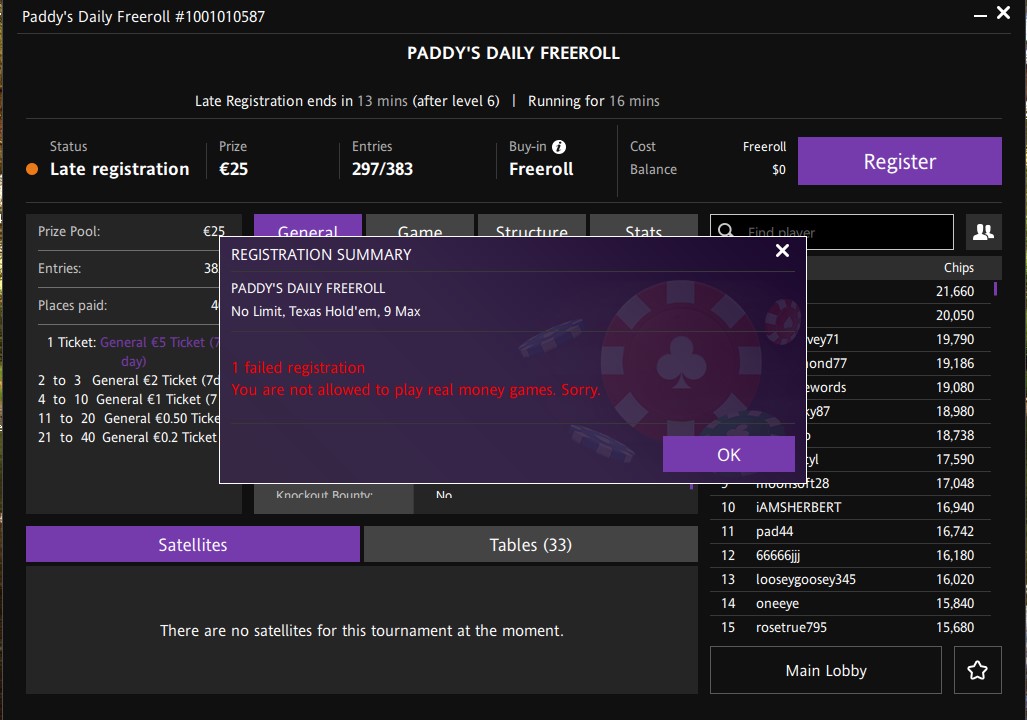Select the Satellites tab
1027x720 pixels.
coord(193,544)
